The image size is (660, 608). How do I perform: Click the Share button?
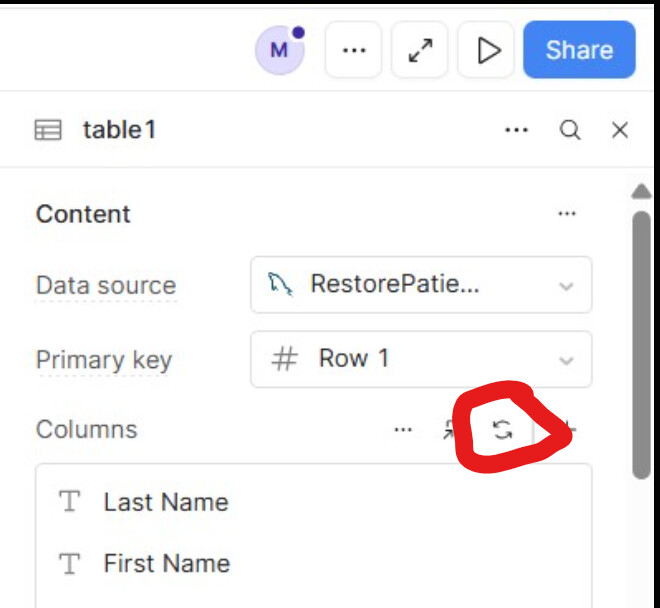tap(579, 50)
